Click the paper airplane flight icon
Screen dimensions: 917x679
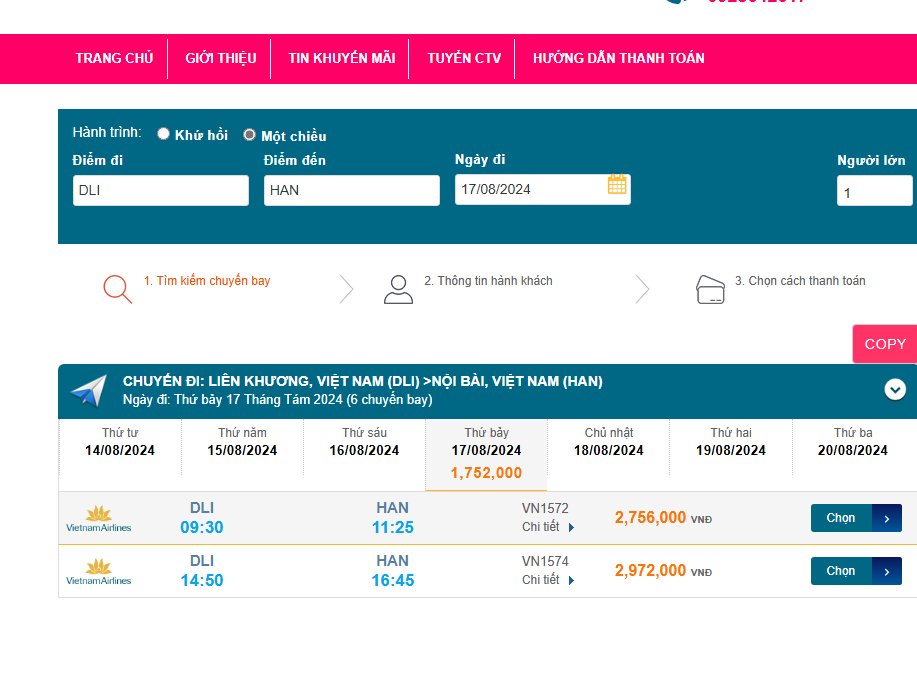88,391
